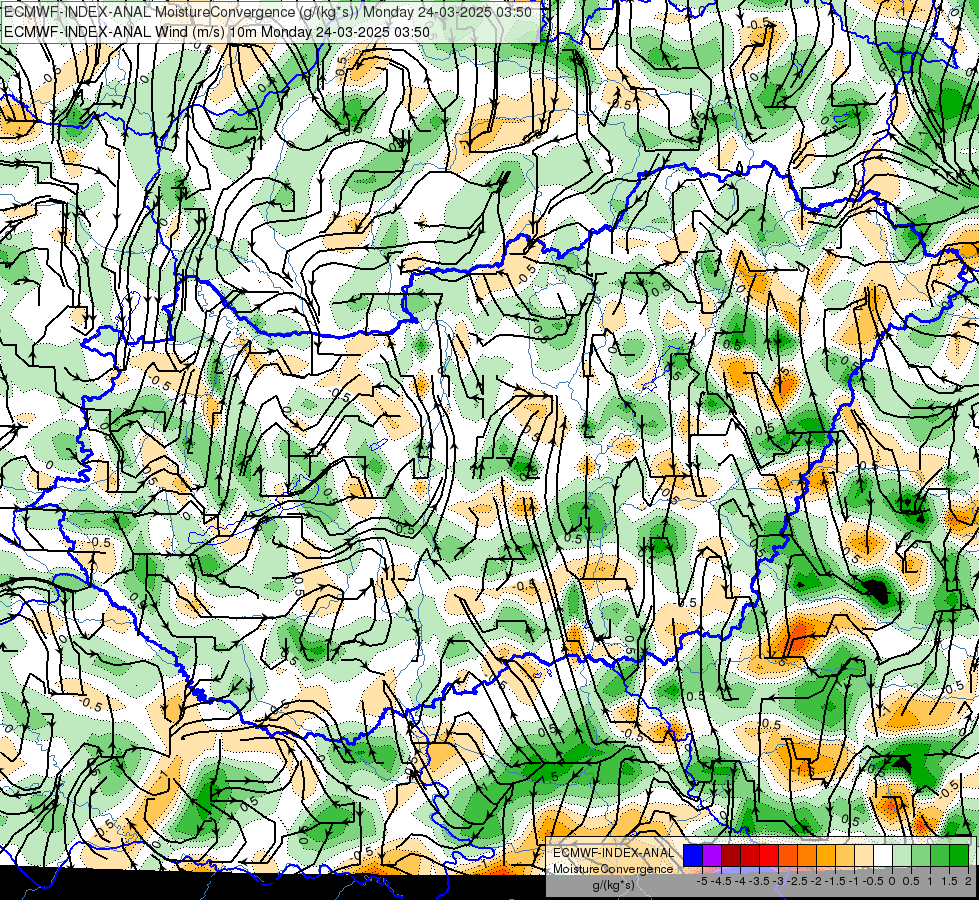
Task: Pick the white legend swatch
Action: tap(882, 855)
